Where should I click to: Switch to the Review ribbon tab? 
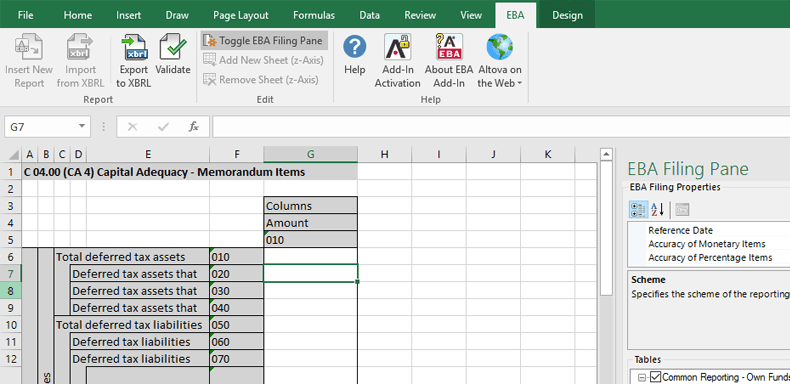(x=420, y=15)
